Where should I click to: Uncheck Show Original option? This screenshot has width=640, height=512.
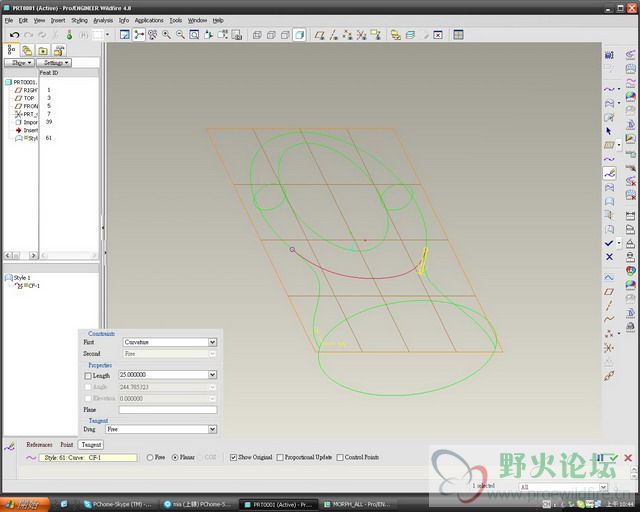click(x=233, y=457)
